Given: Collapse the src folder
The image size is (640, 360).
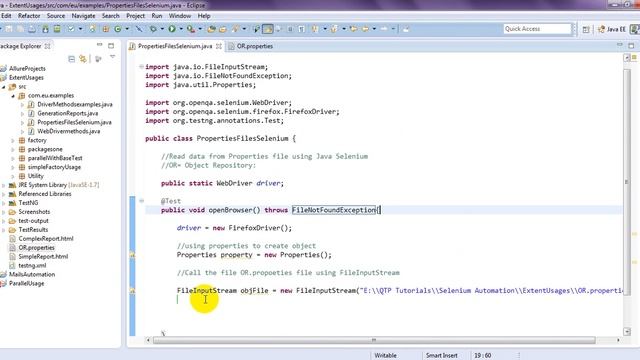Looking at the screenshot, I should point(4,87).
